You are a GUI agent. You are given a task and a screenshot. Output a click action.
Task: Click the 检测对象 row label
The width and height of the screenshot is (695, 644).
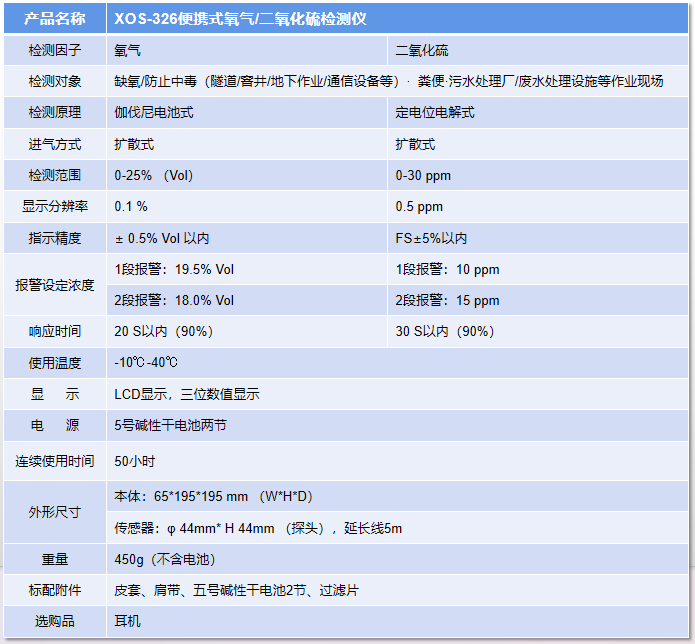pos(55,81)
